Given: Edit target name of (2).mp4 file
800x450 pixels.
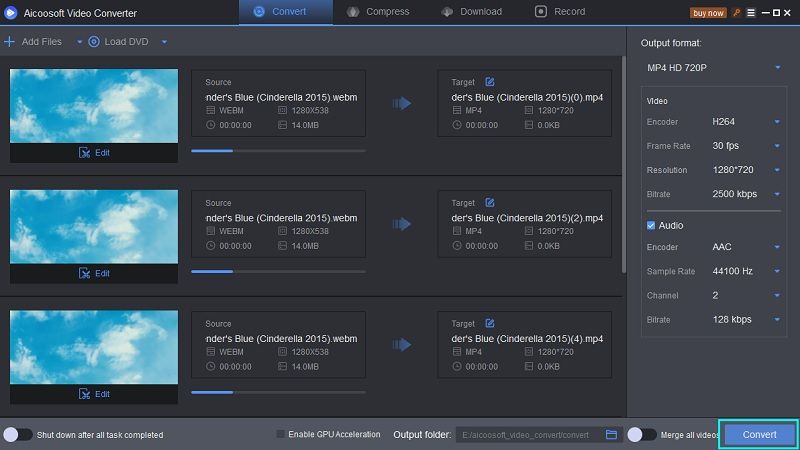Looking at the screenshot, I should click(x=490, y=203).
